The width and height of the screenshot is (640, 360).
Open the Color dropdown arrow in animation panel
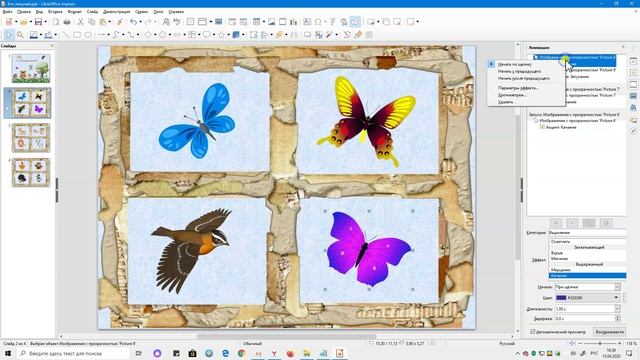tap(616, 298)
